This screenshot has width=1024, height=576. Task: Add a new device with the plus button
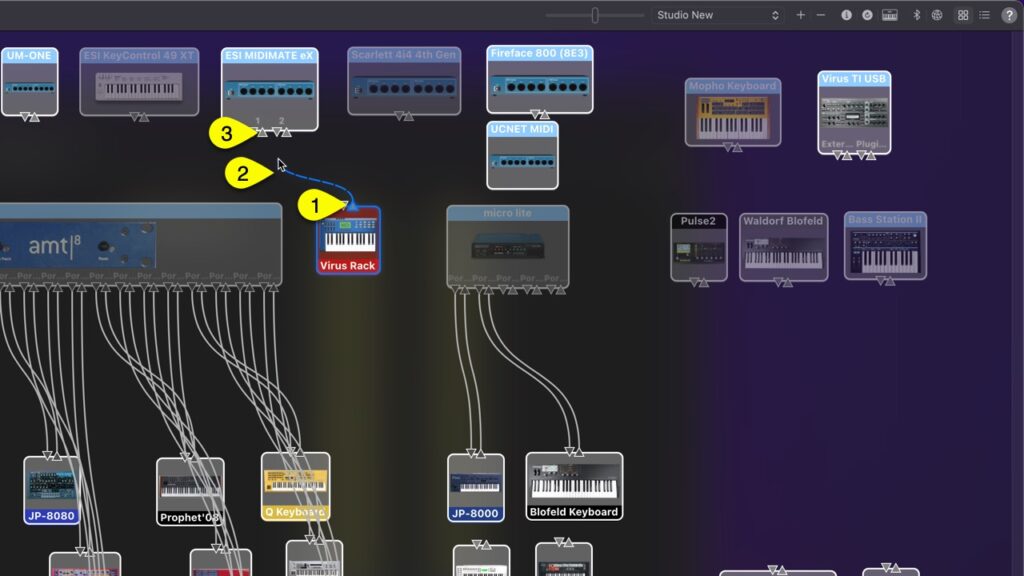click(x=800, y=15)
